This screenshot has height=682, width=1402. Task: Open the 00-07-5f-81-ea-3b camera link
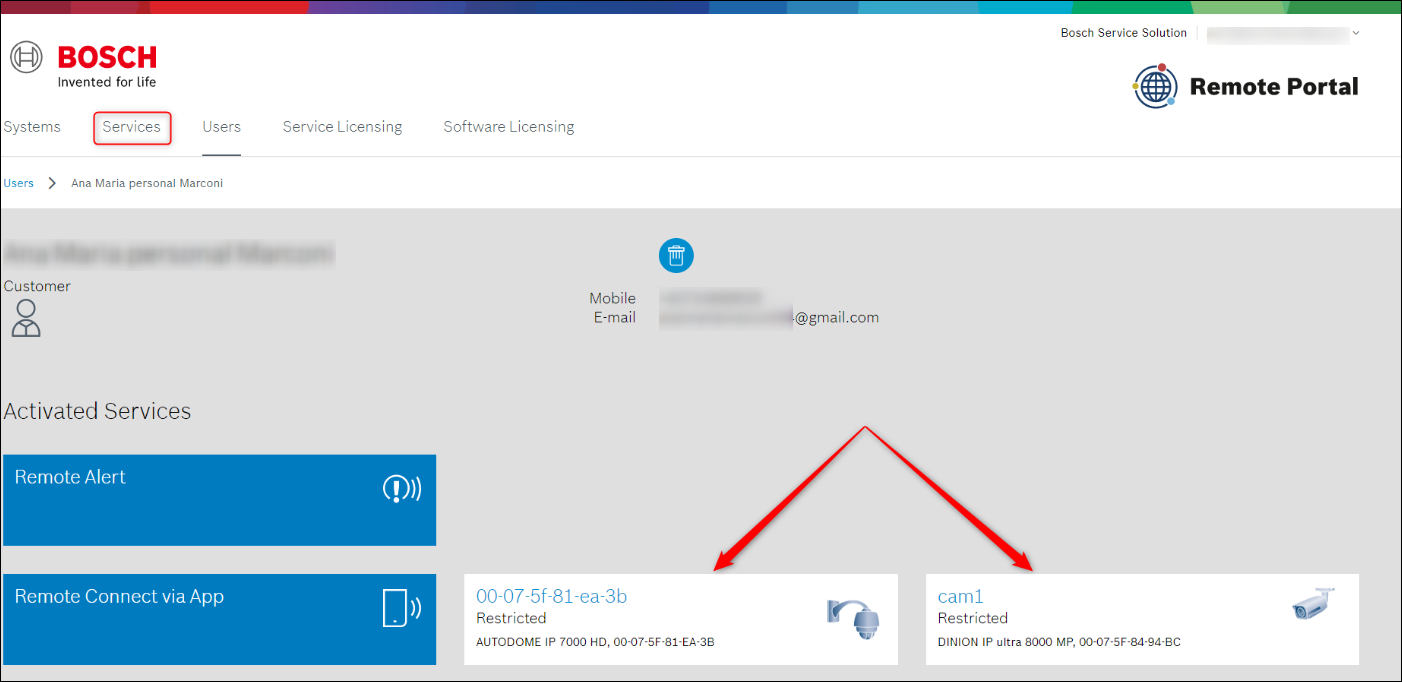(x=551, y=596)
